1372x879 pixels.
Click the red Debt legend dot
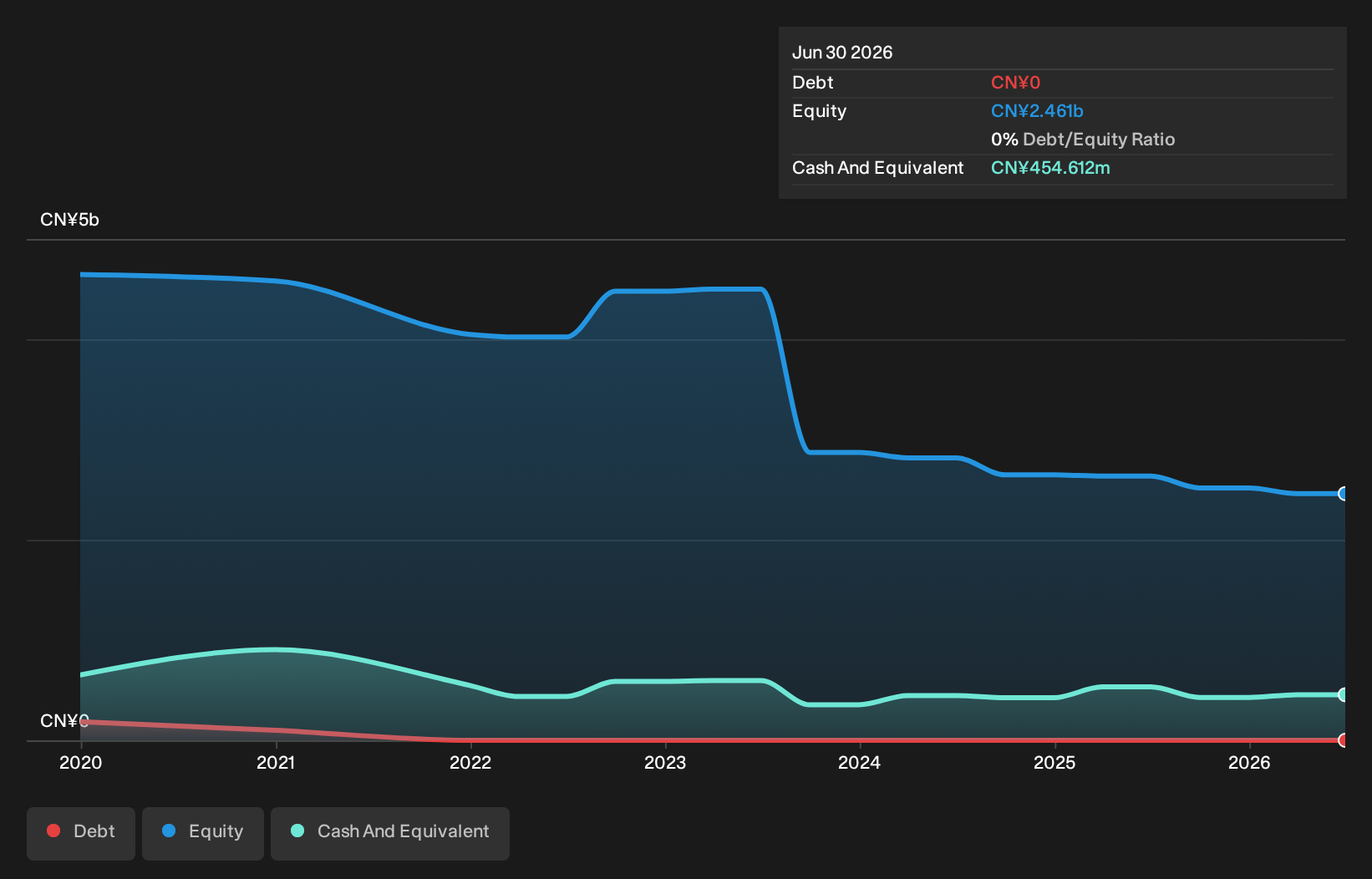53,831
